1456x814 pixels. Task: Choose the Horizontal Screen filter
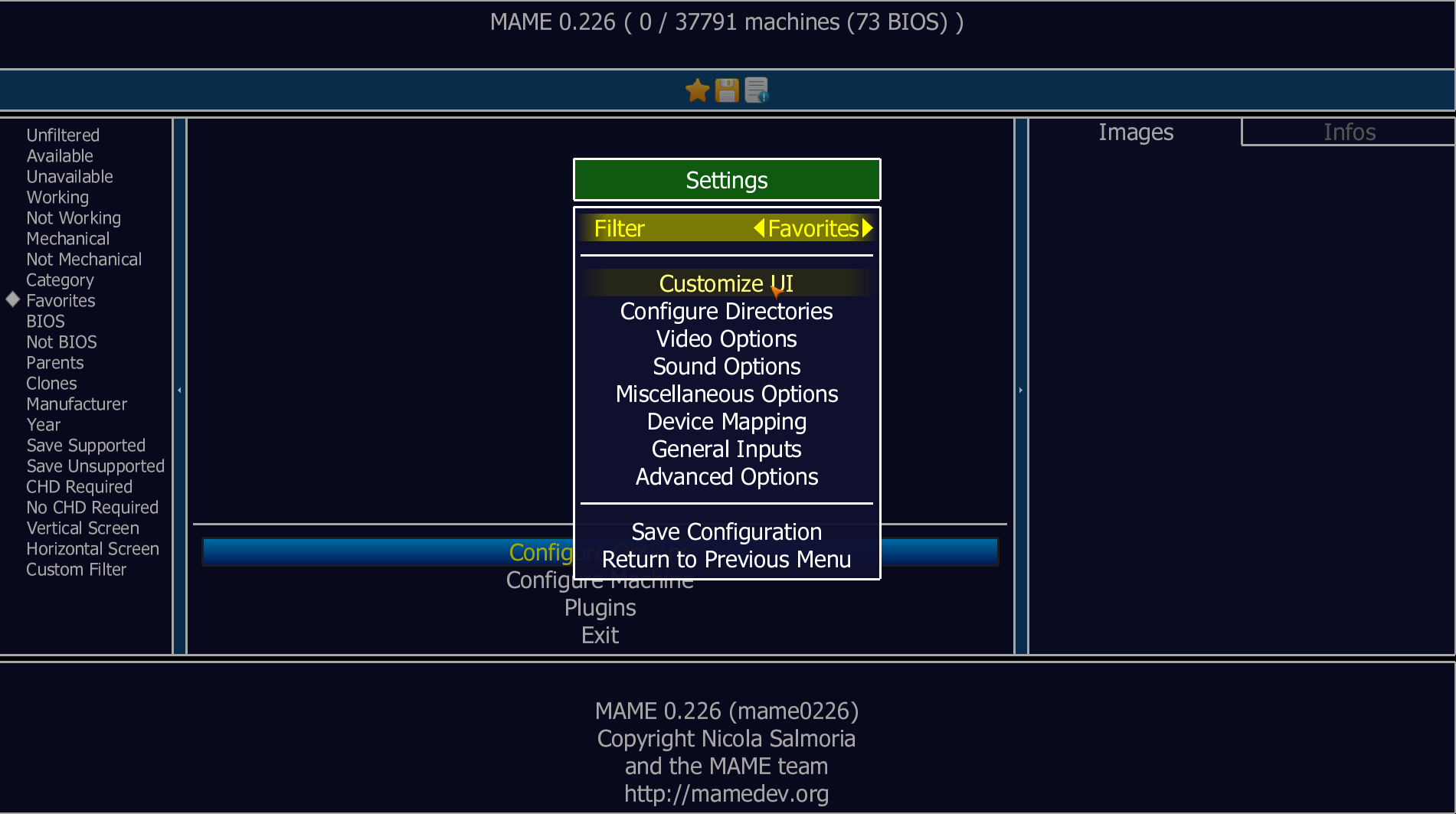pos(93,548)
